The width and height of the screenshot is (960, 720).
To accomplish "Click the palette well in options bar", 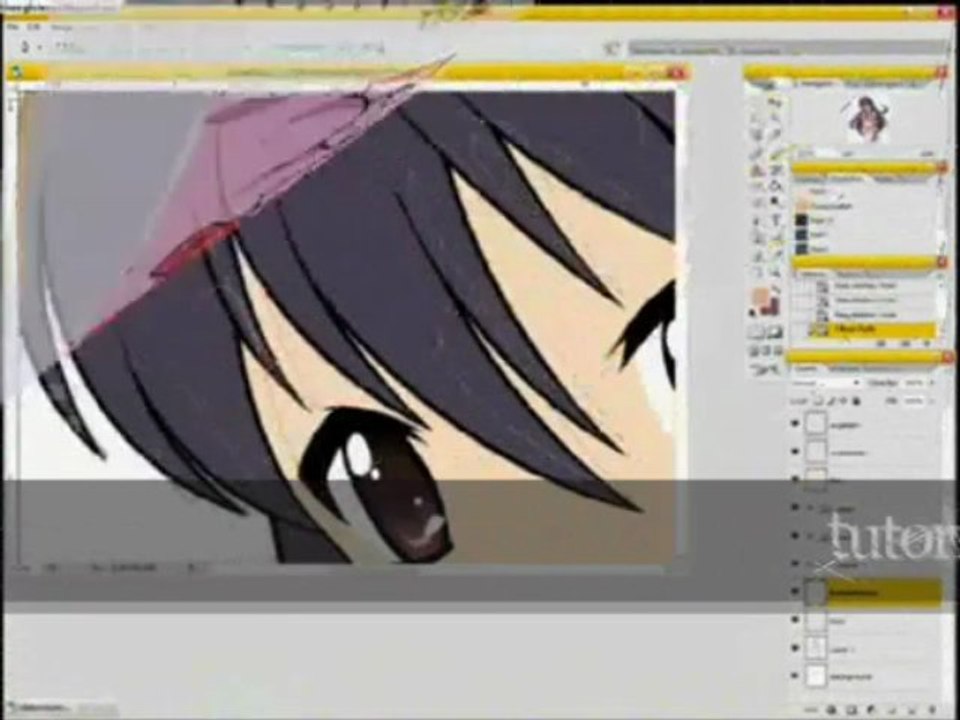I will (x=788, y=48).
